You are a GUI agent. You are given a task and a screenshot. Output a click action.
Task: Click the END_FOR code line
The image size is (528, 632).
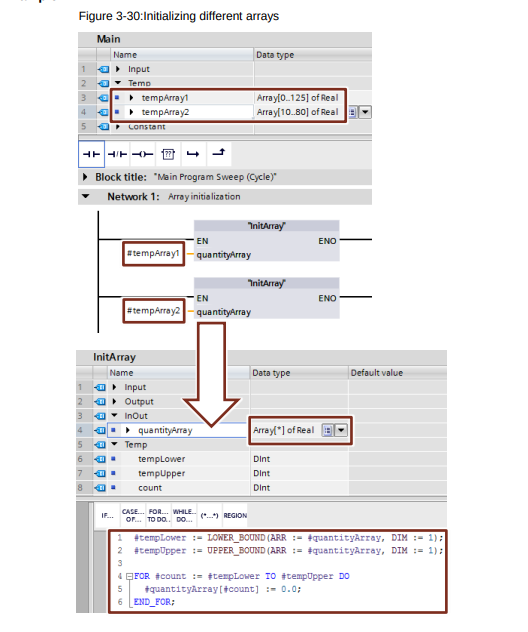point(154,602)
